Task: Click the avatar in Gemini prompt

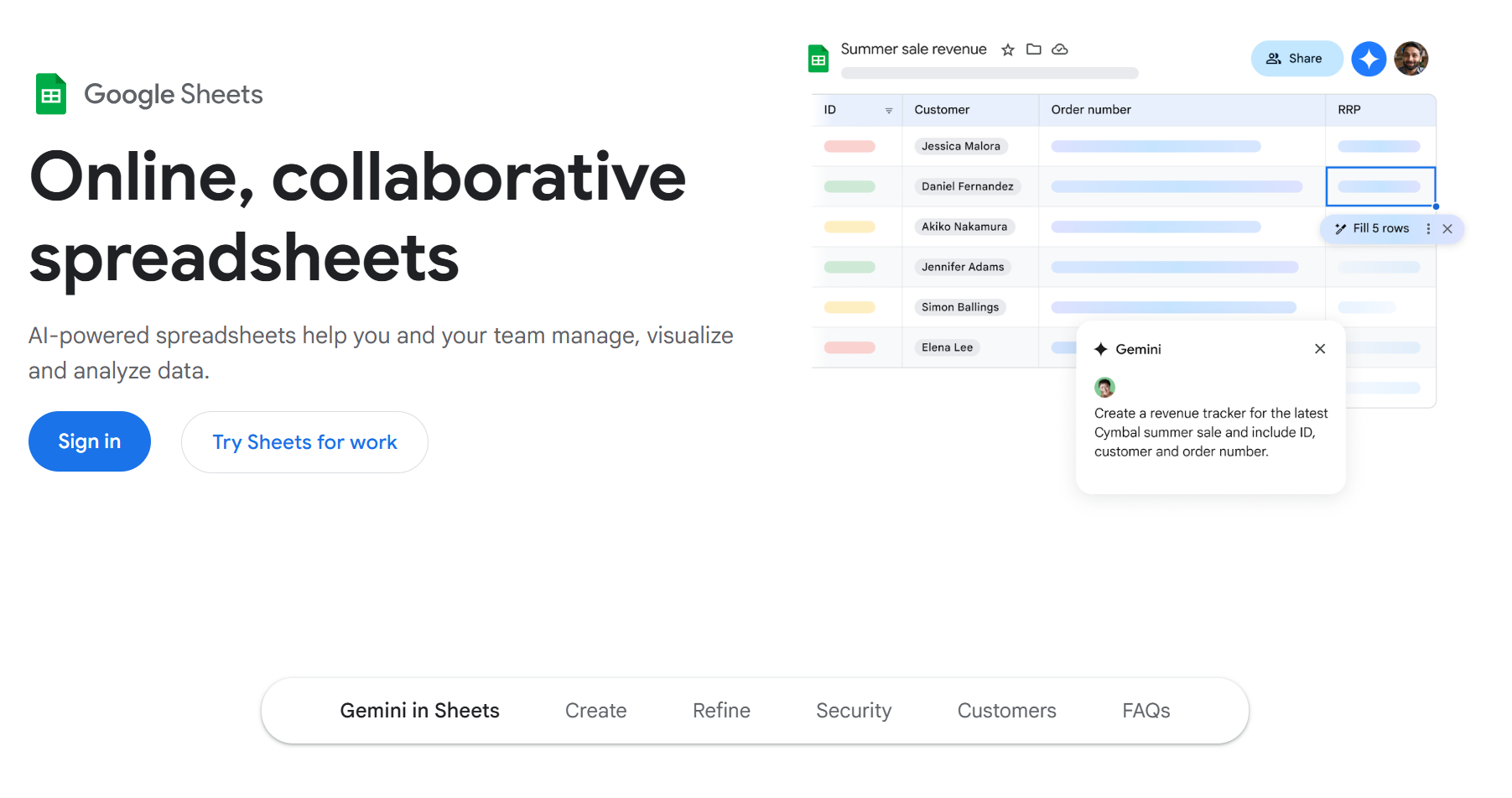Action: [x=1104, y=388]
